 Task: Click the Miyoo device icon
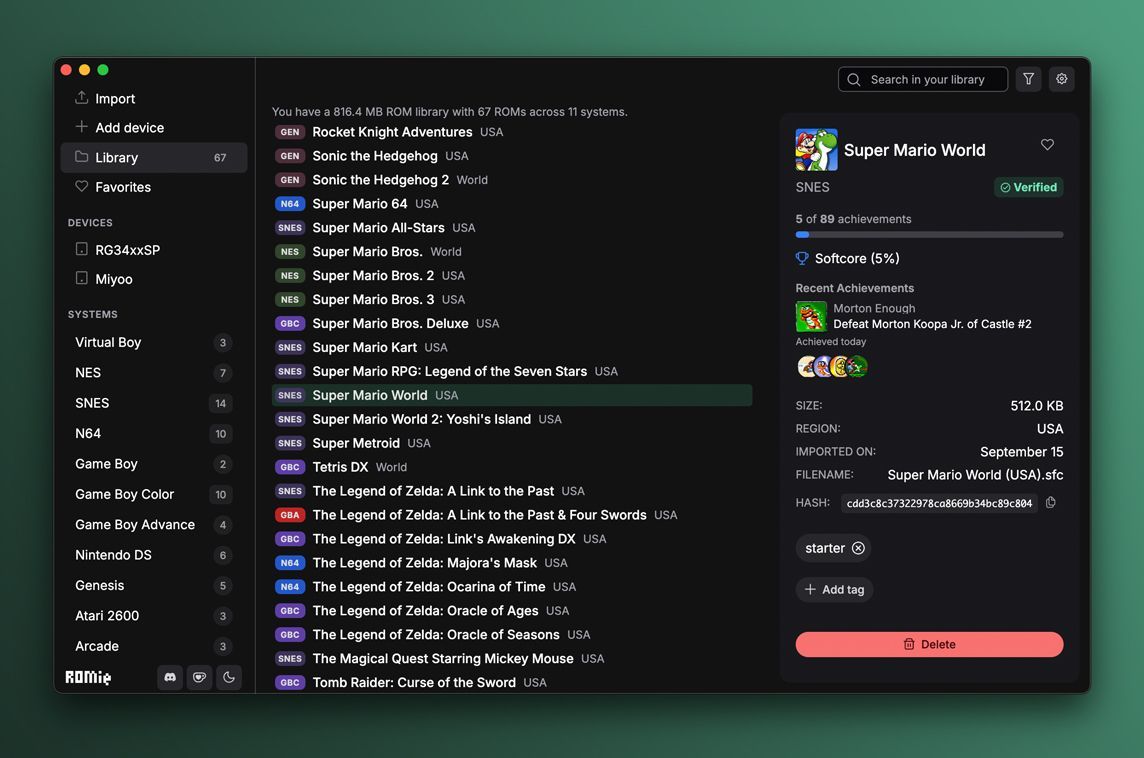82,279
